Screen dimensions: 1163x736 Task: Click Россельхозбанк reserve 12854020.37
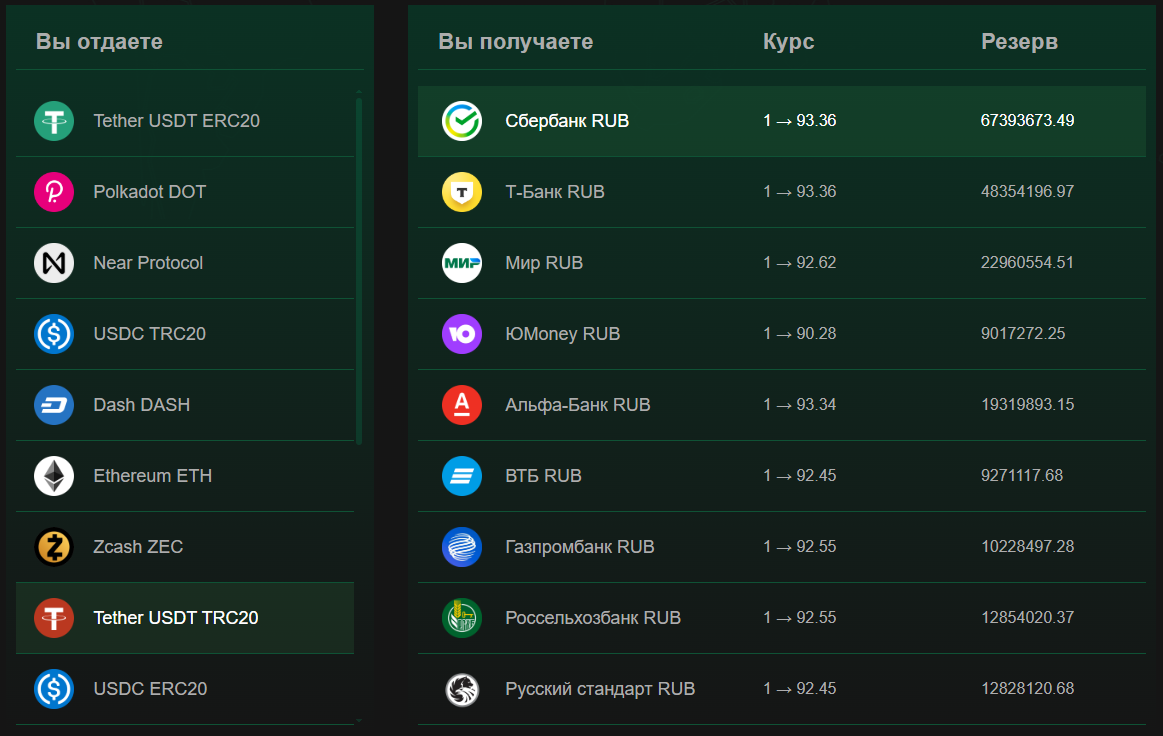click(1027, 617)
